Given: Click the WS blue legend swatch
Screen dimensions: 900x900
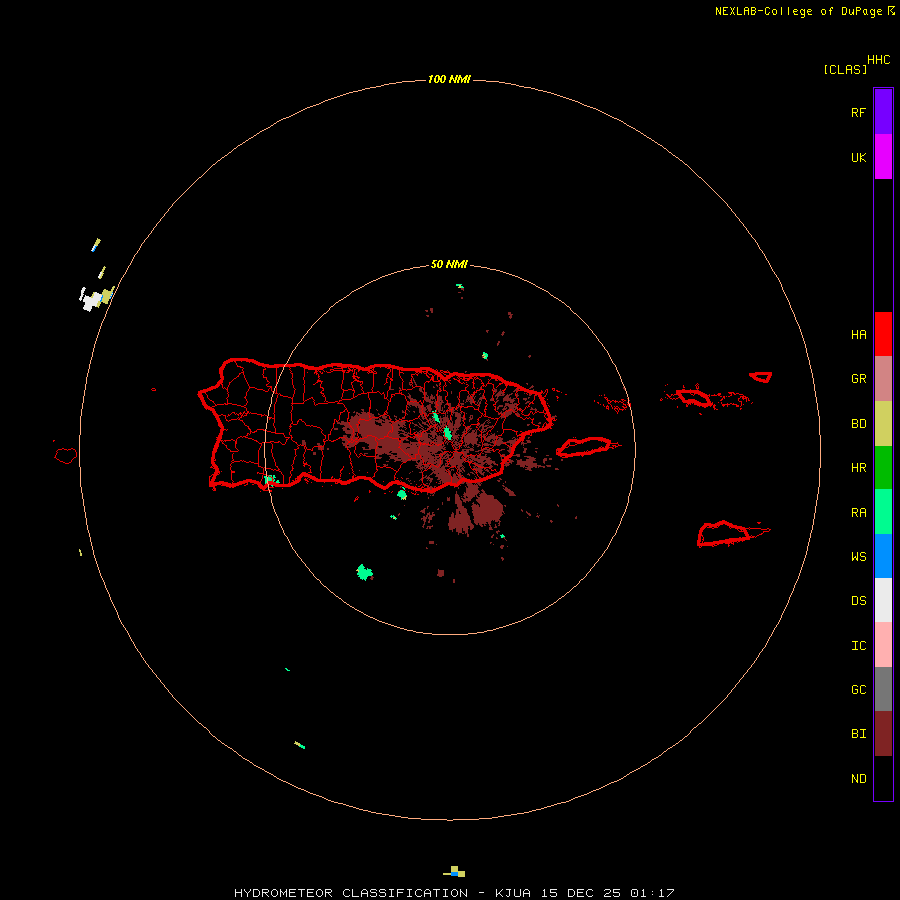Looking at the screenshot, I should (883, 556).
